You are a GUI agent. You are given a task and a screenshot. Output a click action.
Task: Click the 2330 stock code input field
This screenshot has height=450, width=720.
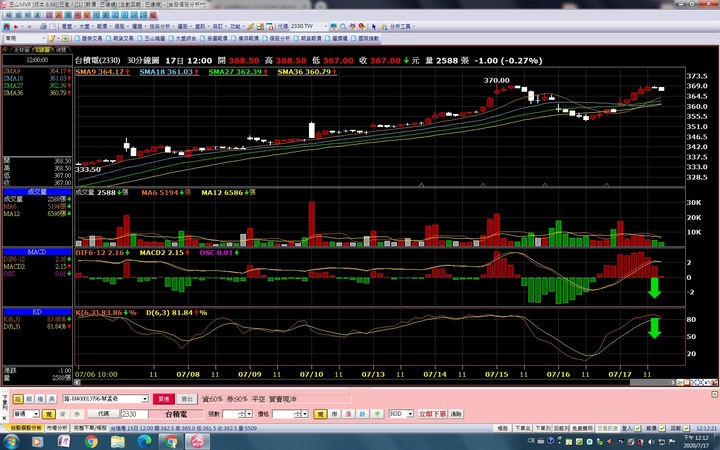tap(135, 414)
